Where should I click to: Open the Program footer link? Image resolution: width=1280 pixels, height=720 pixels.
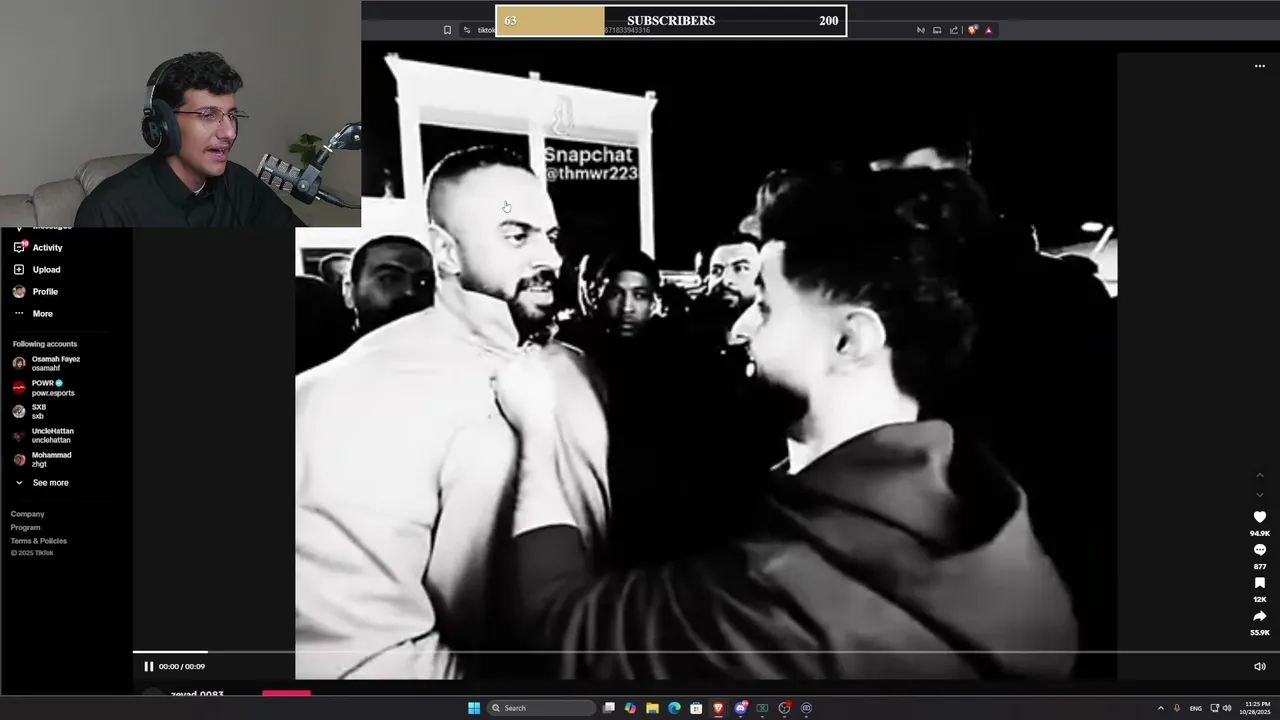tap(26, 527)
